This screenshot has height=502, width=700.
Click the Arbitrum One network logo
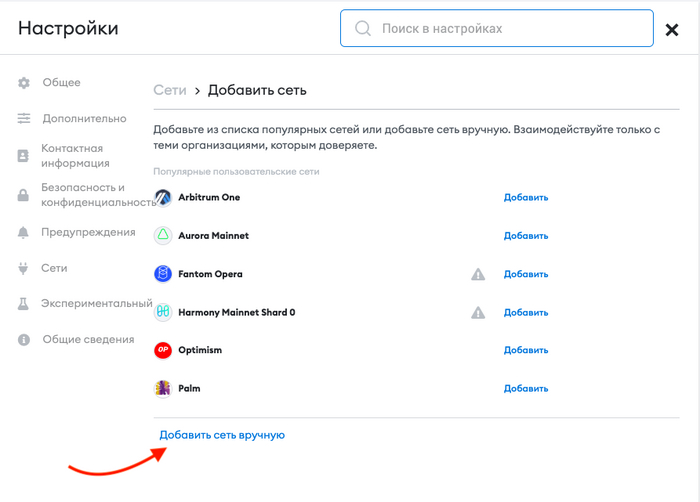[163, 197]
